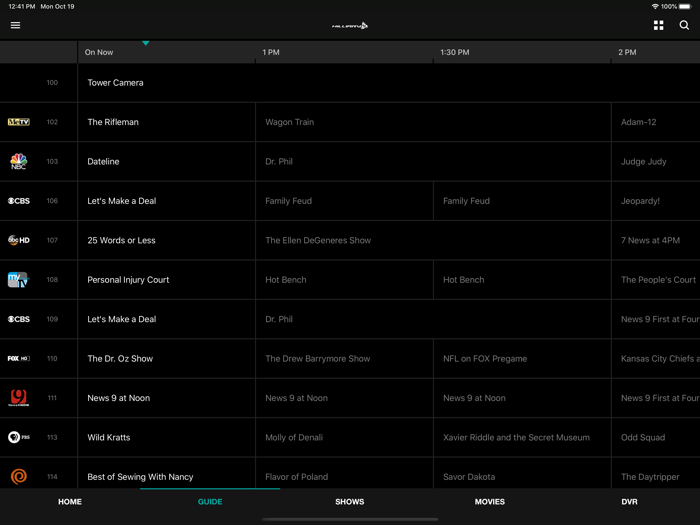Screen dimensions: 700x525
Task: Switch to grid view icon
Action: click(x=658, y=25)
